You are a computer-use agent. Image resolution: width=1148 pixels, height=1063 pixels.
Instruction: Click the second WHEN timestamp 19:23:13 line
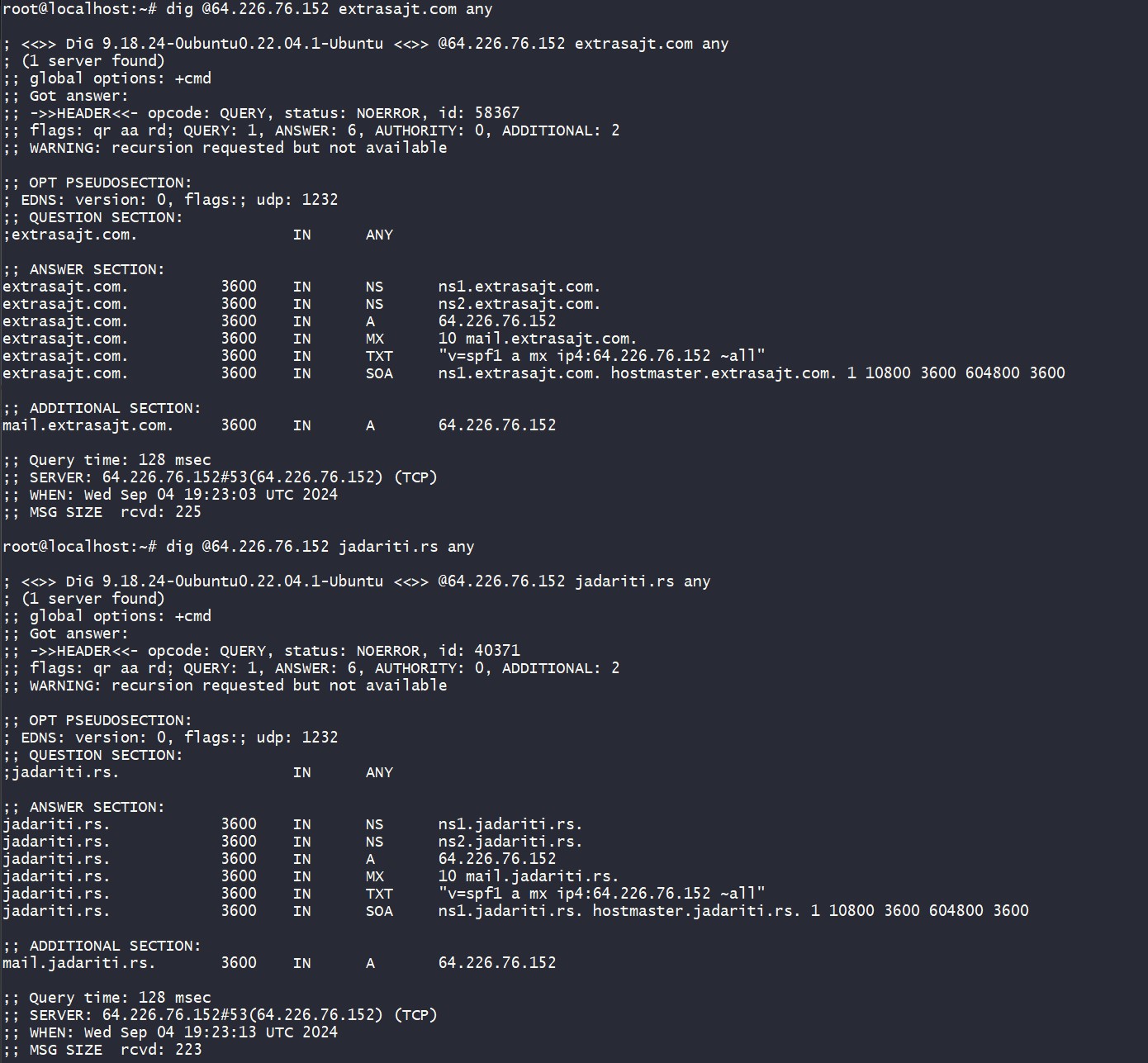point(170,1033)
